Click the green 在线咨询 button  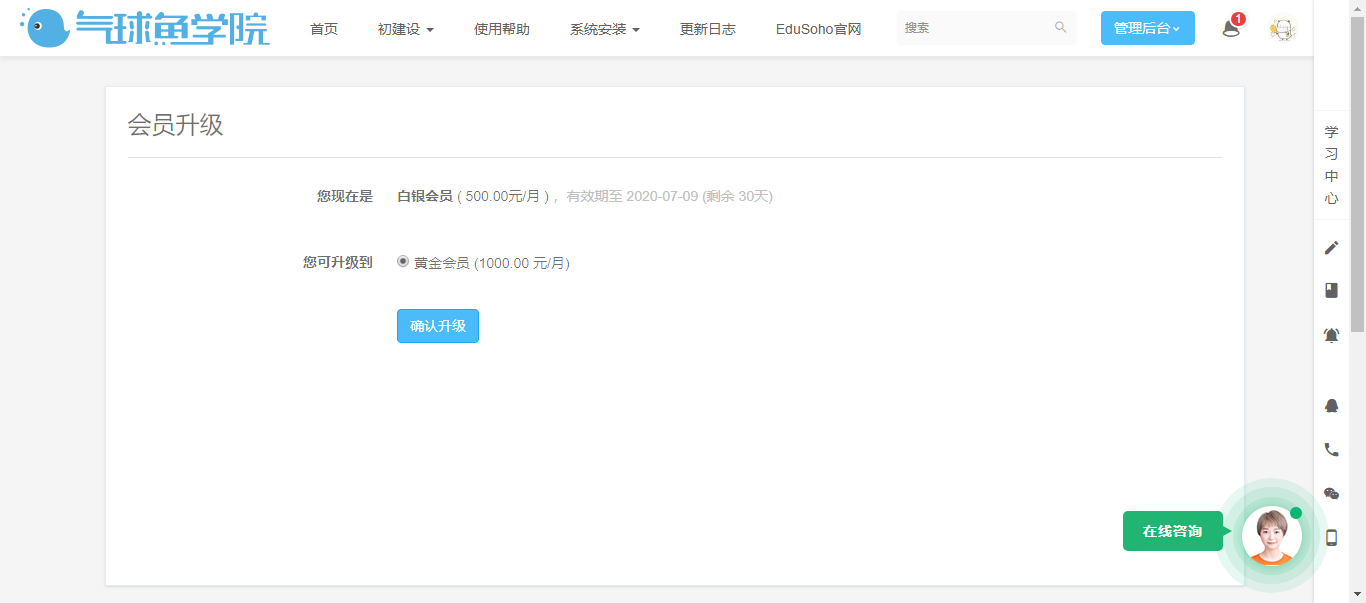[1172, 531]
